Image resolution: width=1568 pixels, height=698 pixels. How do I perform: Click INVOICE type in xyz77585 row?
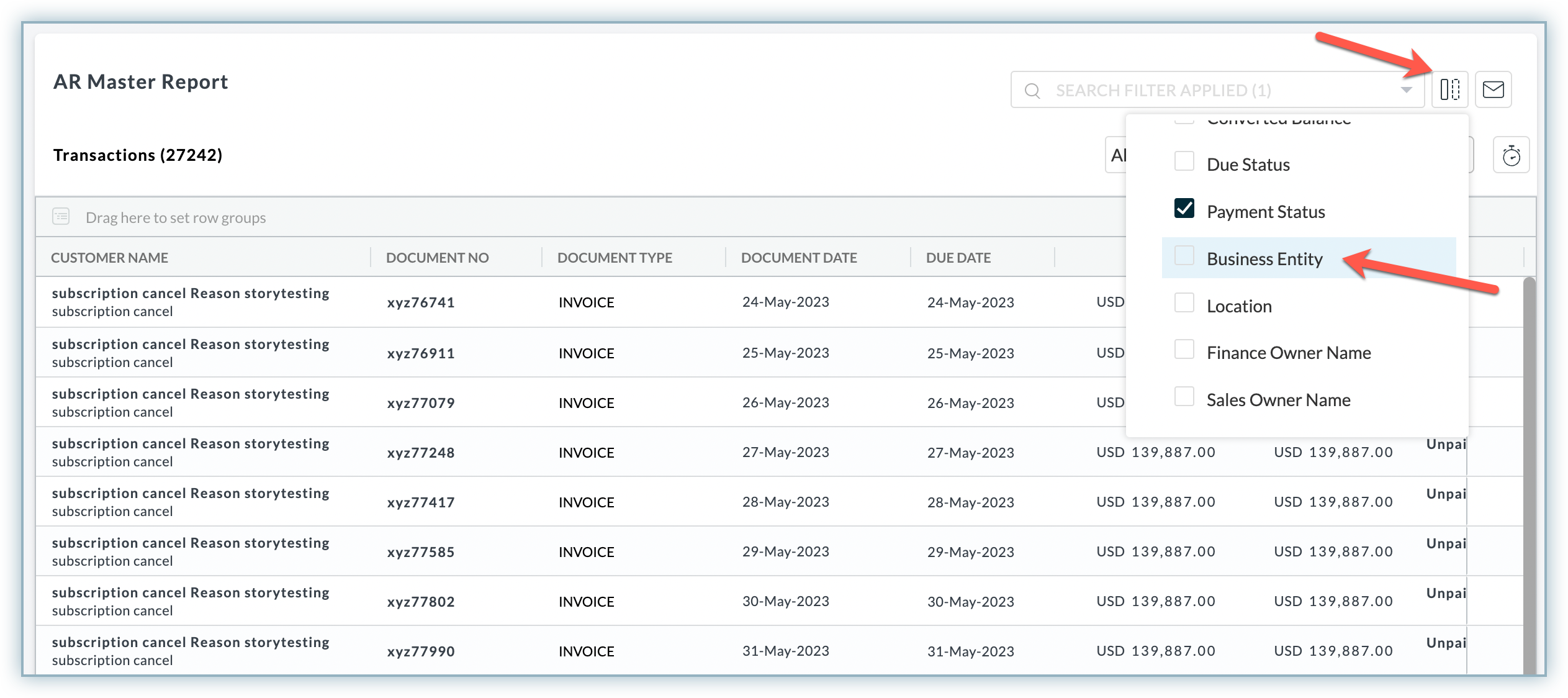point(587,552)
